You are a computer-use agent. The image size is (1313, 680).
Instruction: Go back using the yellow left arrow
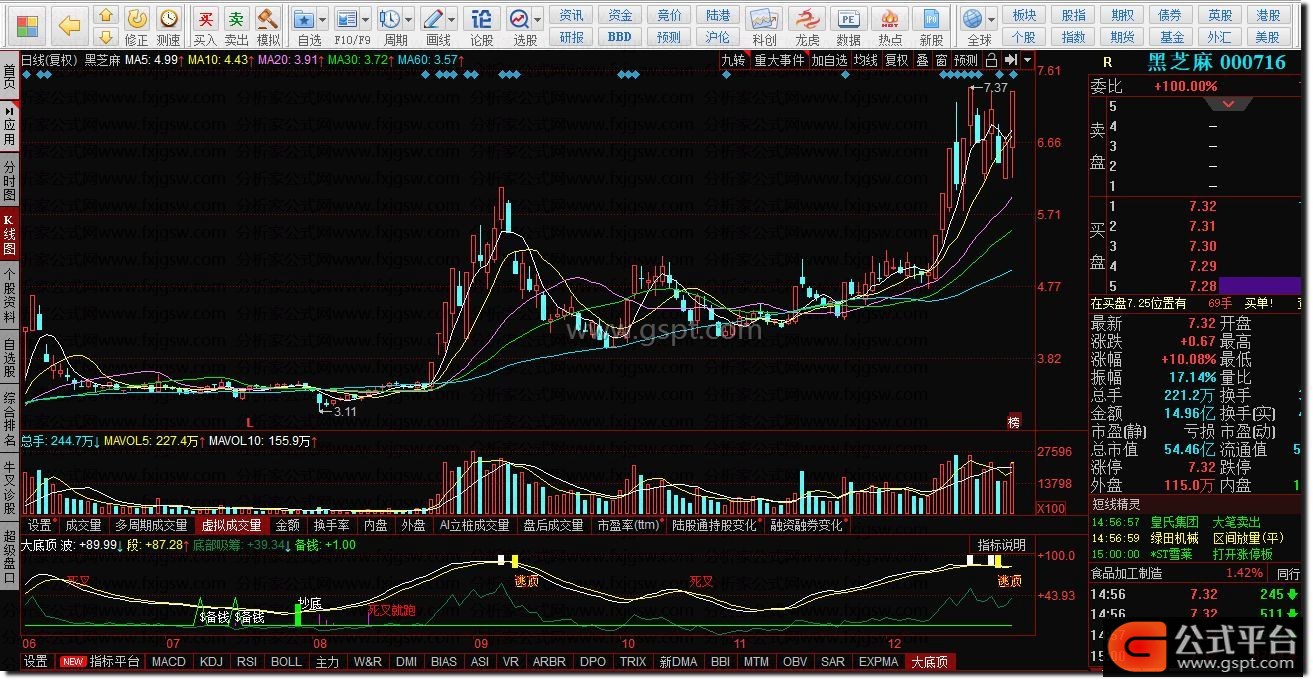[69, 24]
